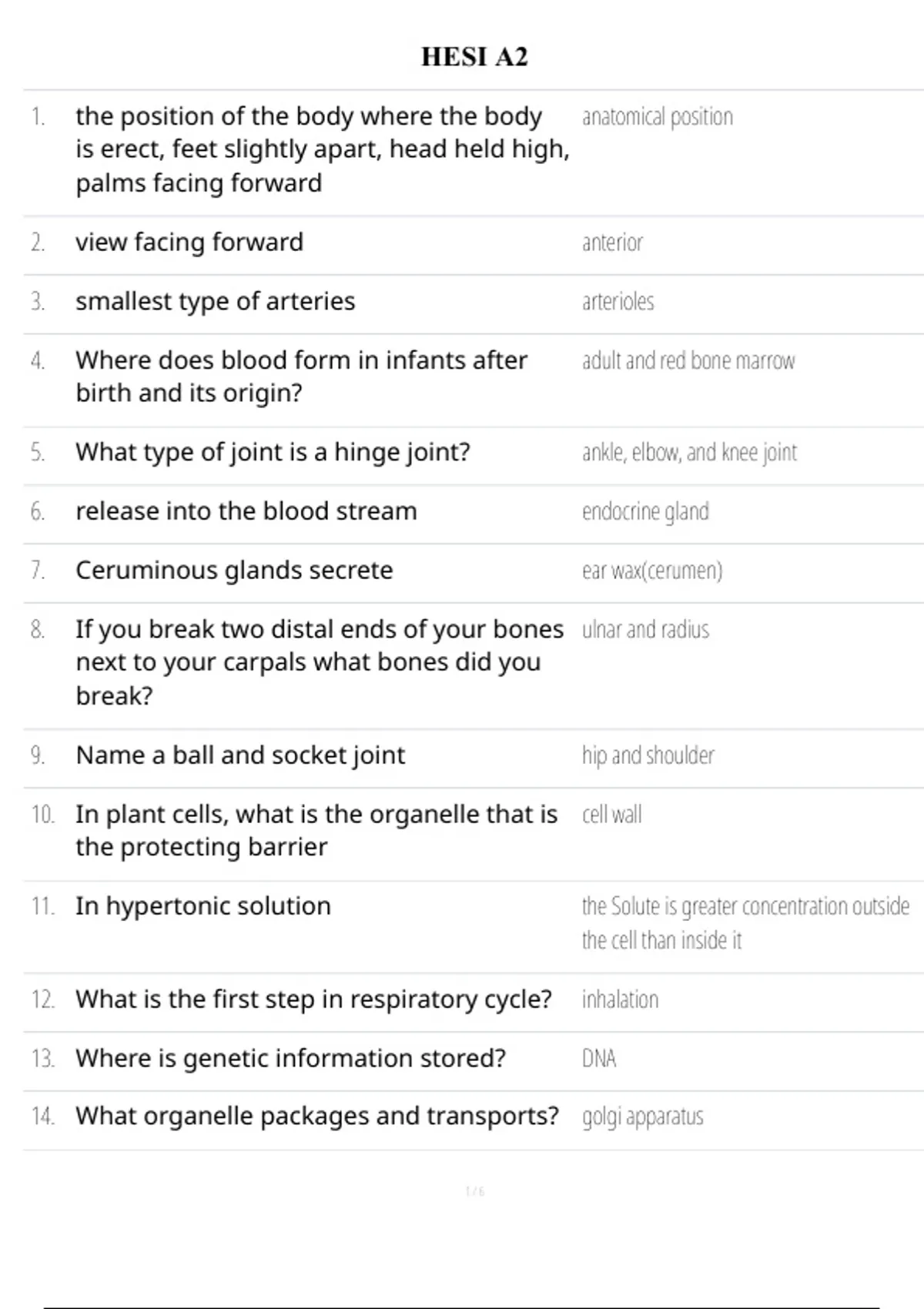
Task: Click the HESI A2 document title
Action: pos(474,57)
